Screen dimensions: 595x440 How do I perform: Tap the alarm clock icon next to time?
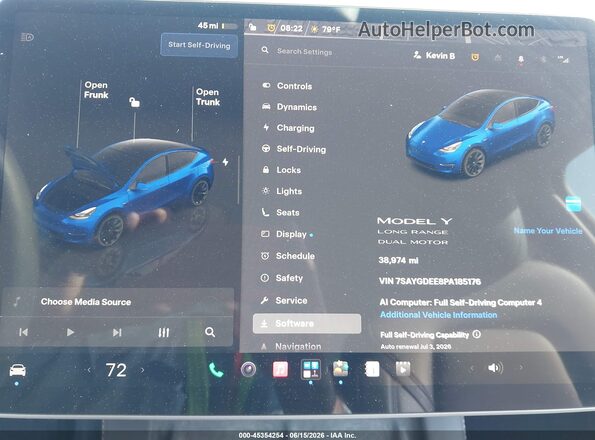[271, 28]
